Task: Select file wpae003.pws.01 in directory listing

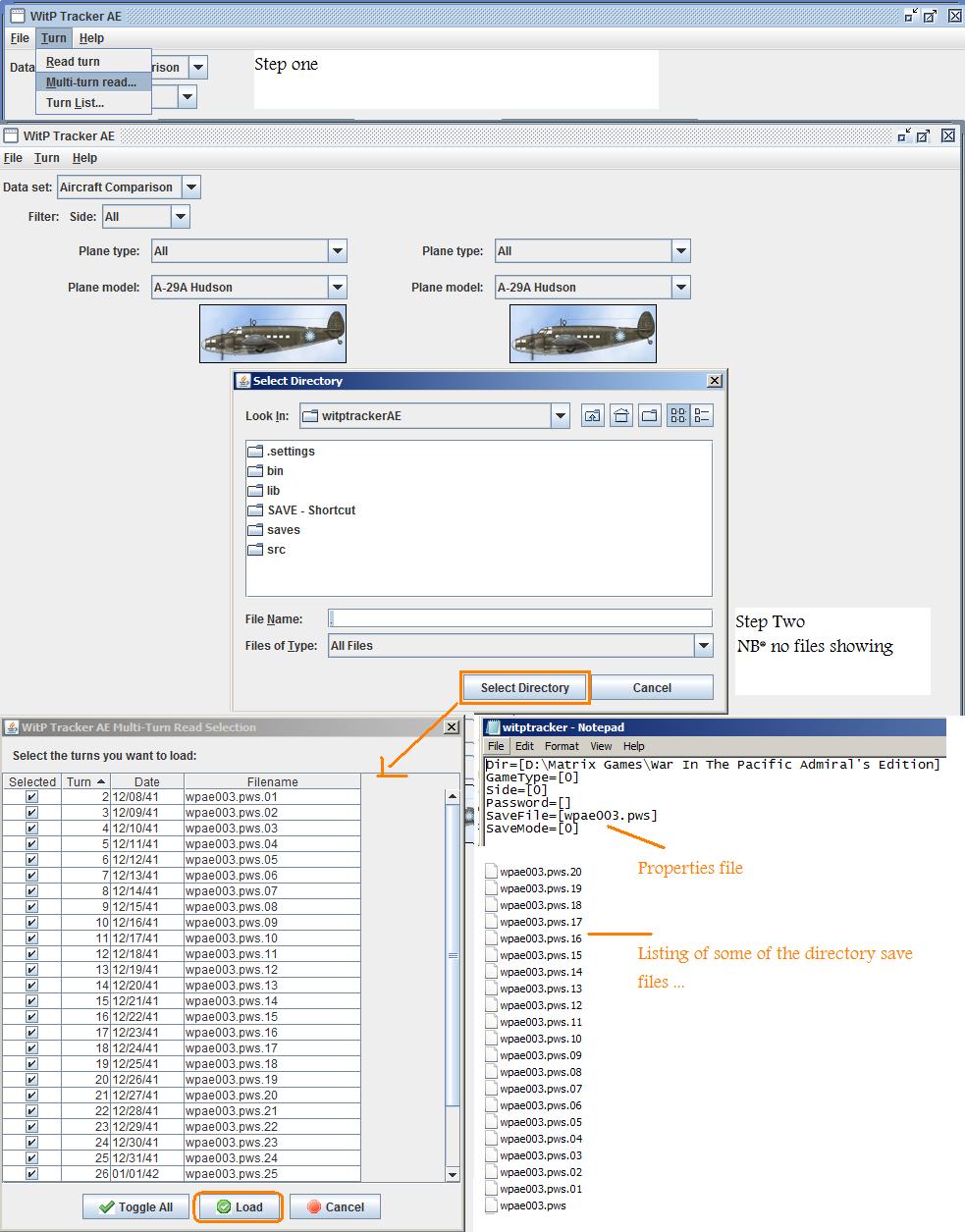Action: coord(534,1189)
